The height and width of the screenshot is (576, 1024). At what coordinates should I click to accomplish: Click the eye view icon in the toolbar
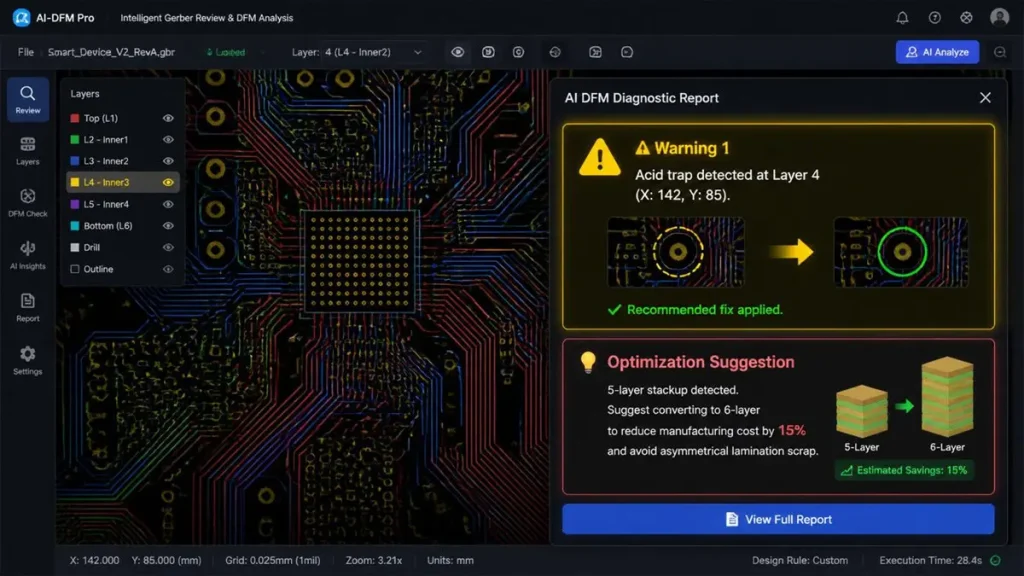(x=457, y=52)
